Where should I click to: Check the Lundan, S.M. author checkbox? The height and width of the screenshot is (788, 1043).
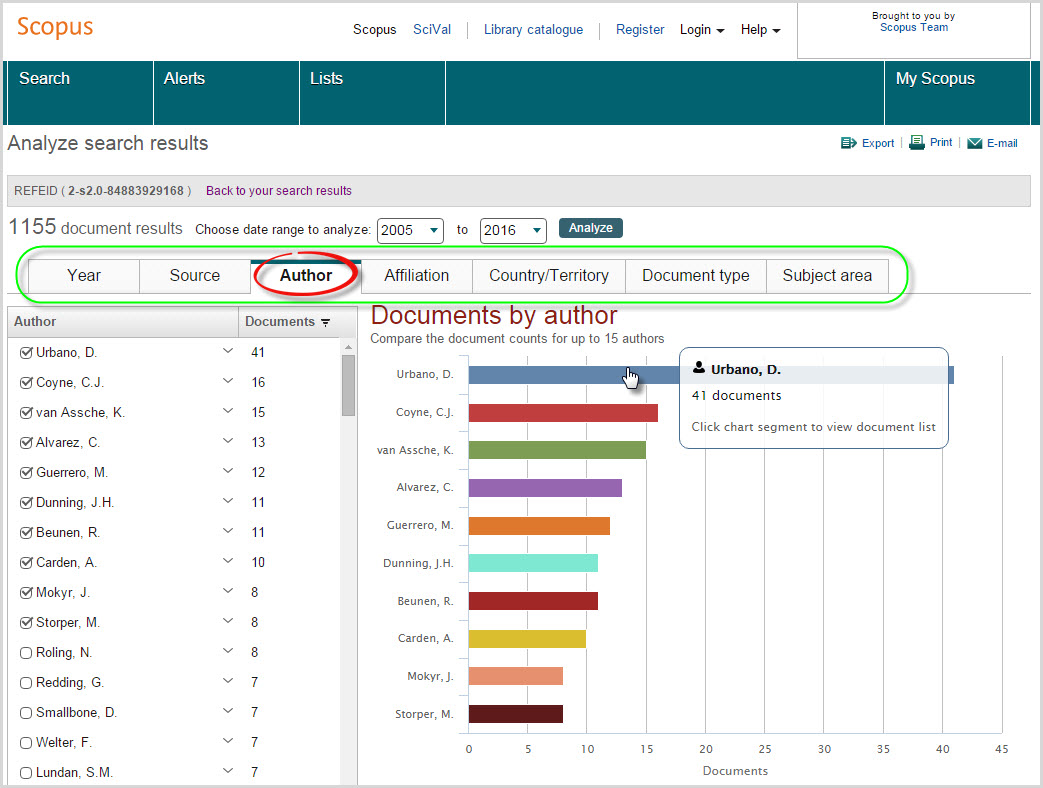click(x=26, y=773)
